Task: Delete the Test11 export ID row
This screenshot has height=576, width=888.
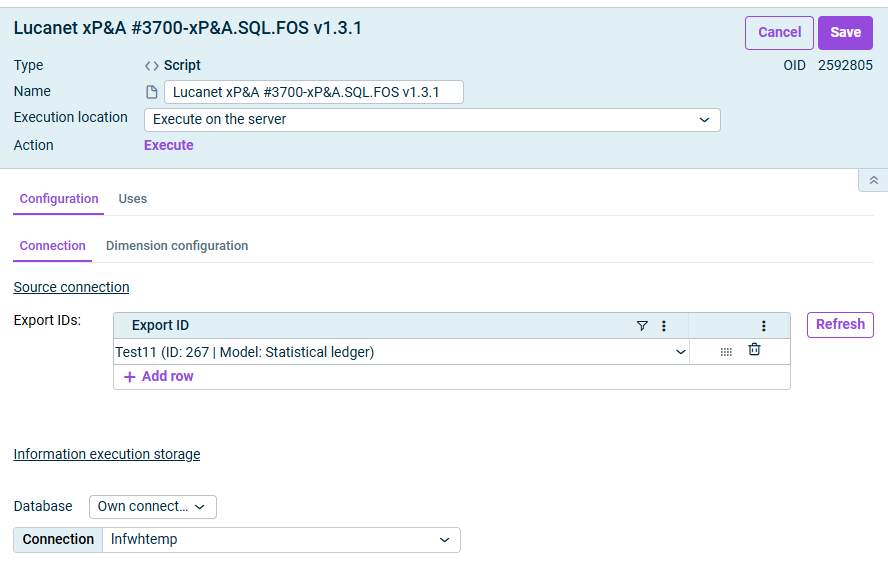Action: coord(754,349)
